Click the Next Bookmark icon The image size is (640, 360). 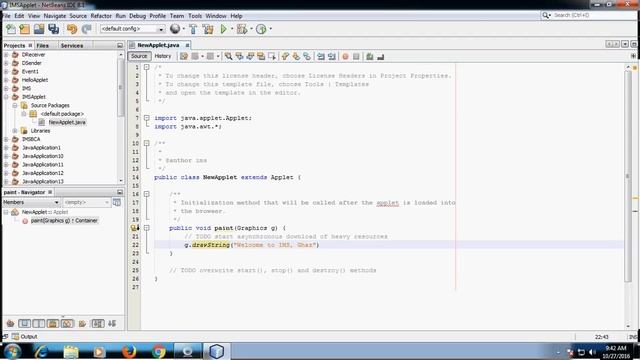296,56
